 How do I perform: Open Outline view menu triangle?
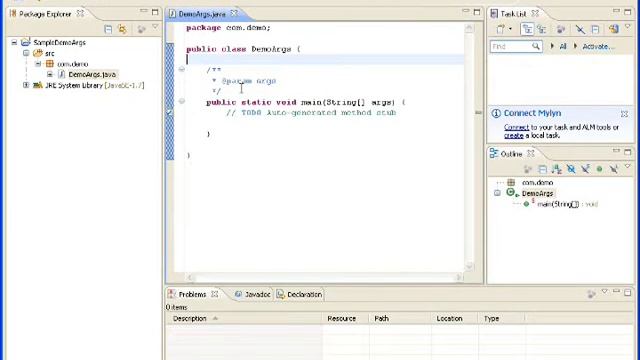coord(628,167)
